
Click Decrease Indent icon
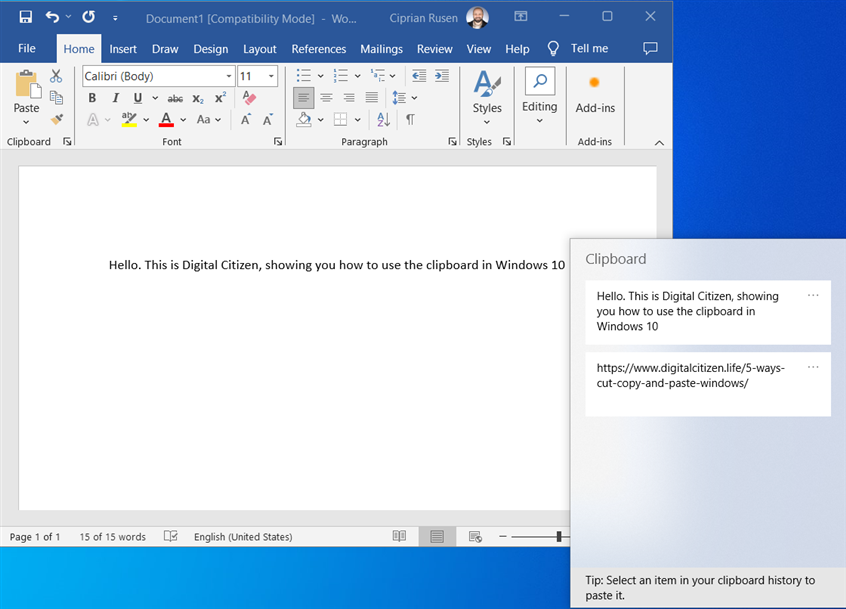click(419, 76)
